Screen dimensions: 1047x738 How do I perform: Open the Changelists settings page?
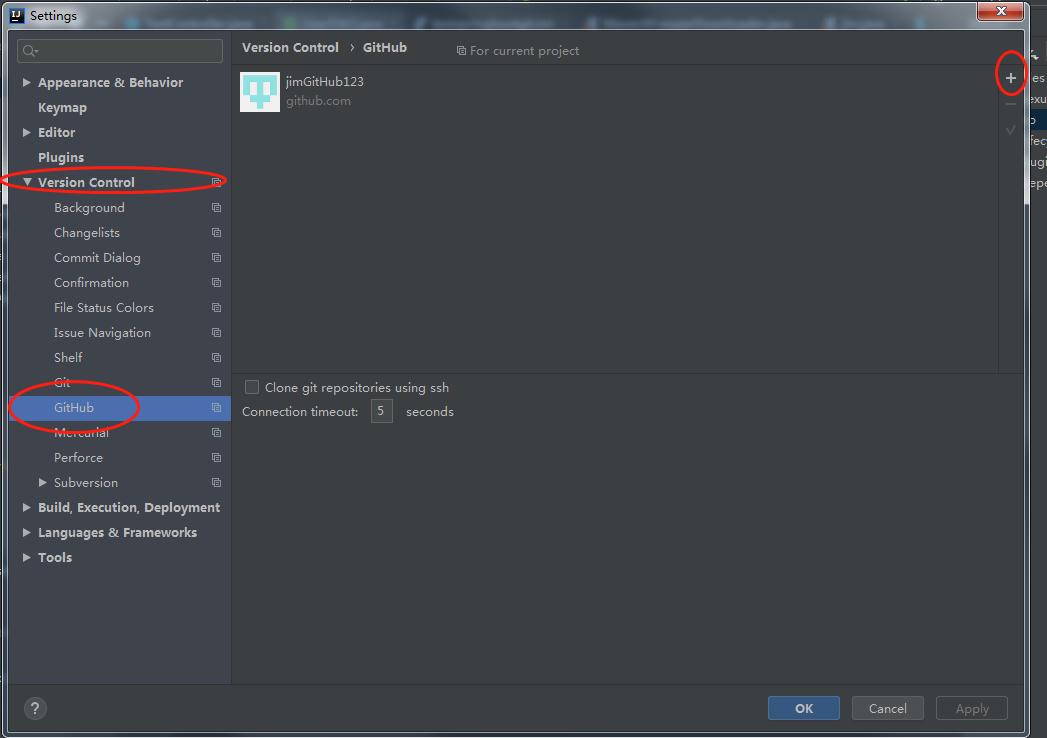click(x=87, y=232)
